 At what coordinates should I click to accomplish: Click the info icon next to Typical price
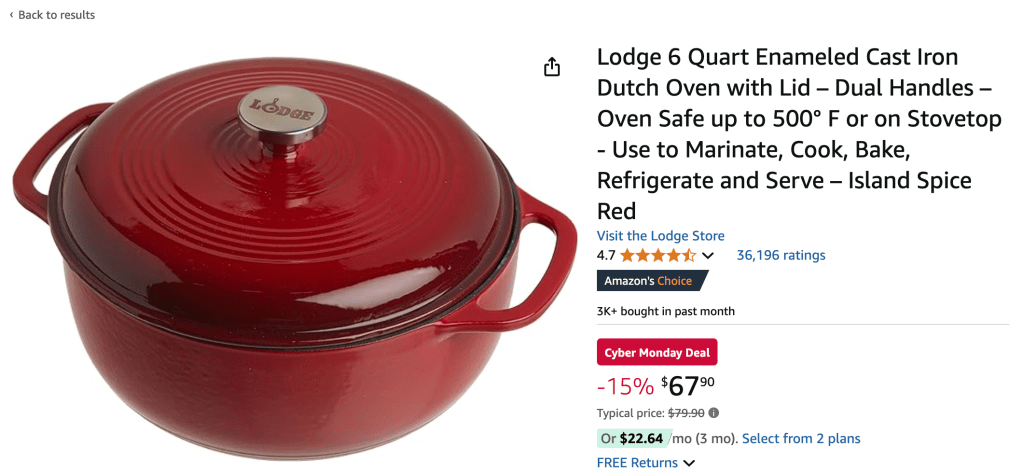coord(714,413)
